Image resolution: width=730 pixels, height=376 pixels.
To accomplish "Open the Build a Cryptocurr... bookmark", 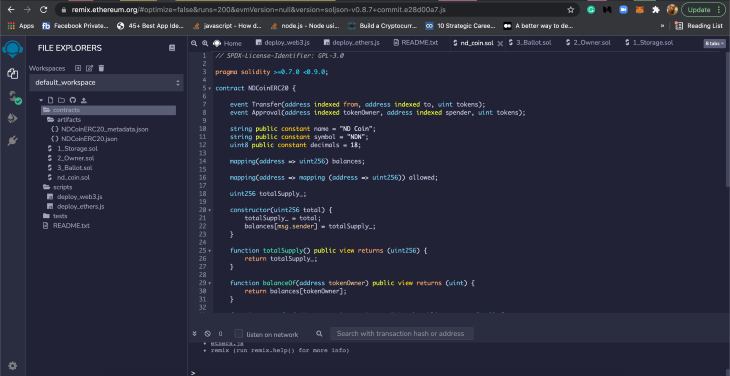I will [383, 26].
